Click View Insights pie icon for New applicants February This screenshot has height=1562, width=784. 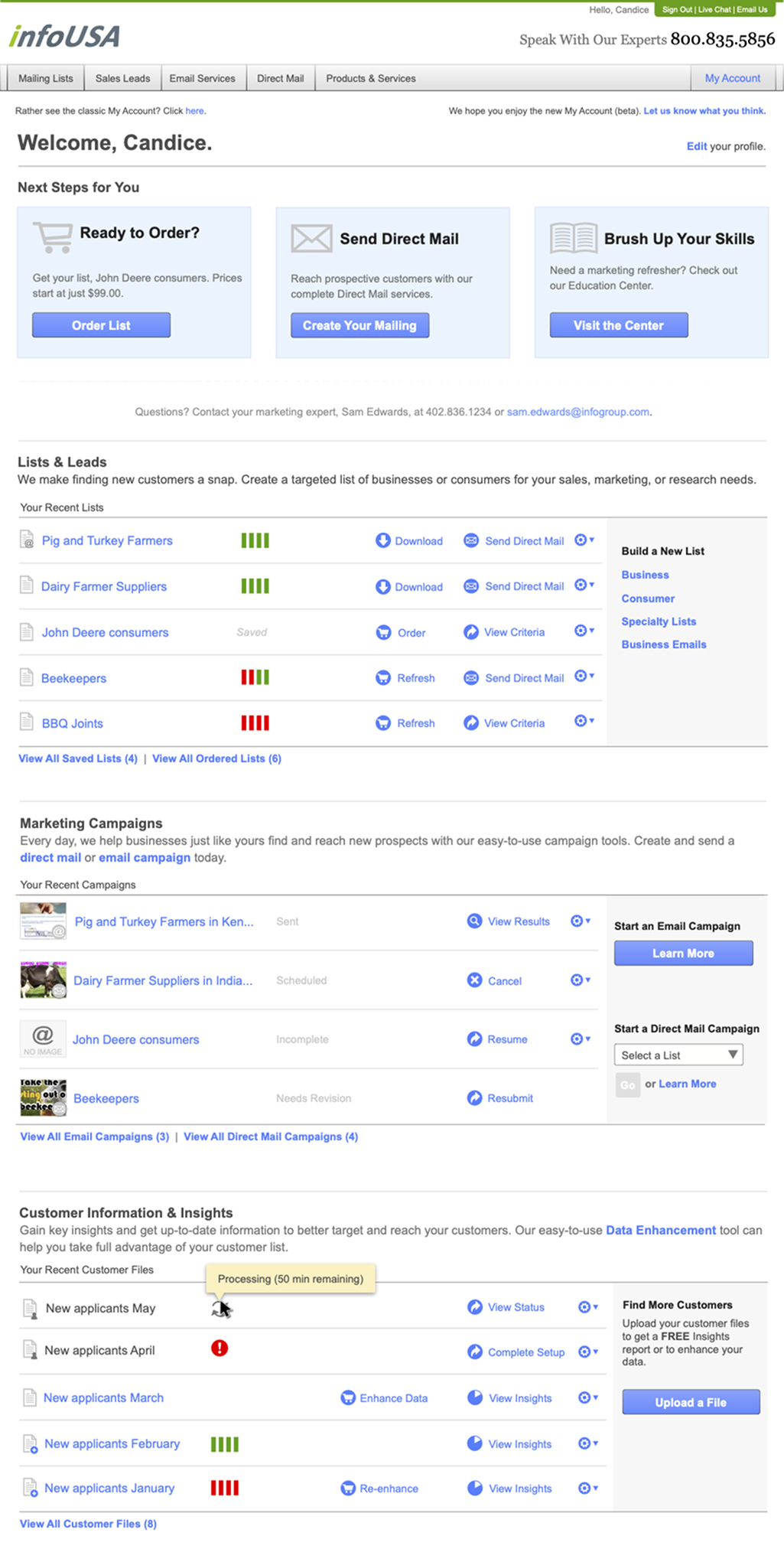[x=474, y=1443]
